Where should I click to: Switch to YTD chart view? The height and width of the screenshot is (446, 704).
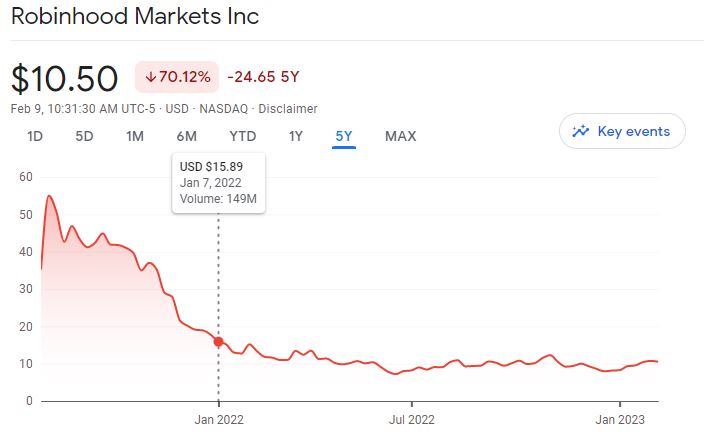coord(242,136)
